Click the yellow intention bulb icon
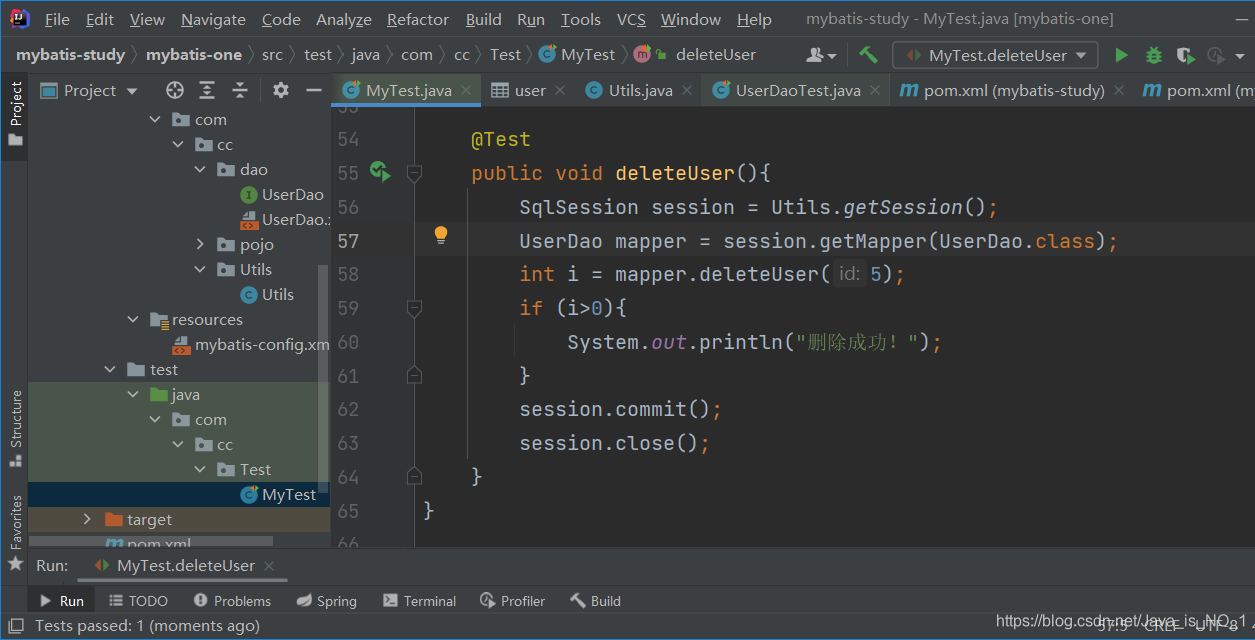 pyautogui.click(x=440, y=235)
